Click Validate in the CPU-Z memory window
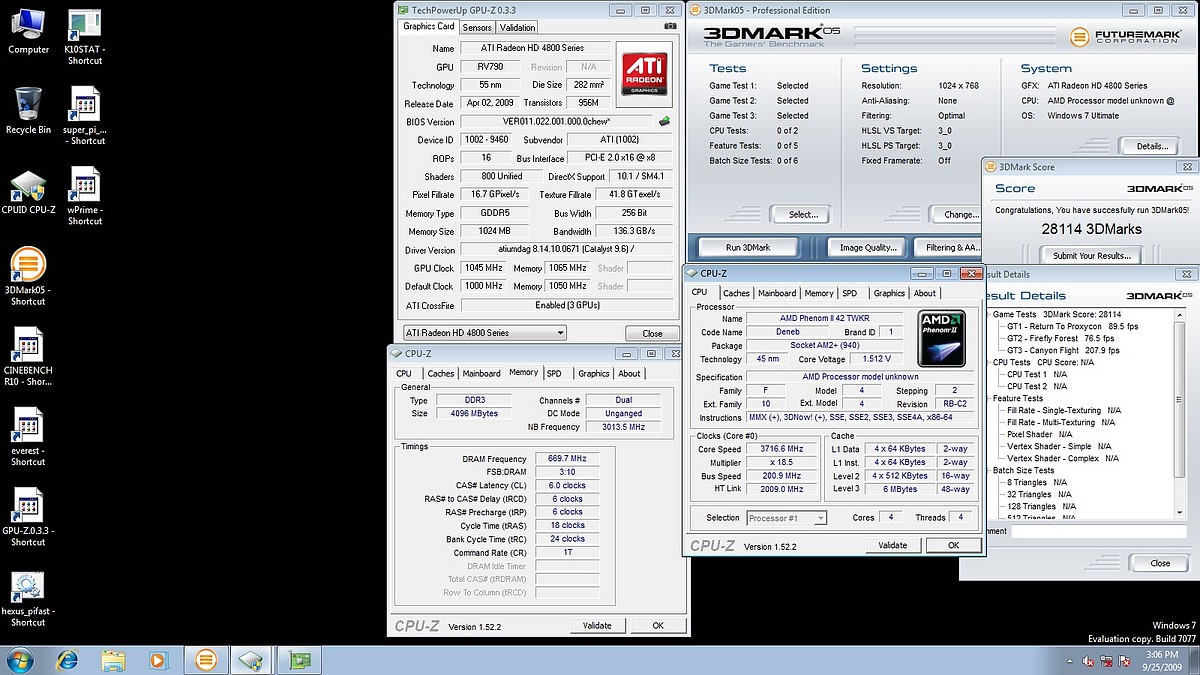Image resolution: width=1200 pixels, height=675 pixels. [x=597, y=625]
